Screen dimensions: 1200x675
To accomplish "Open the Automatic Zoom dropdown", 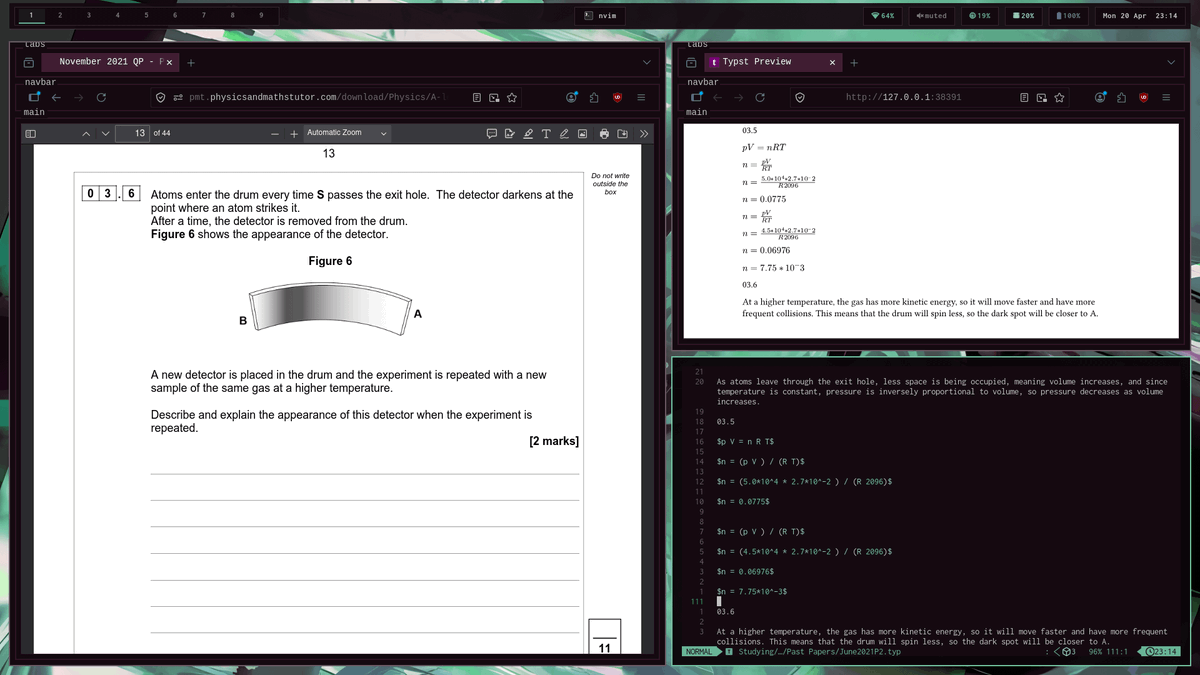I will coord(335,132).
